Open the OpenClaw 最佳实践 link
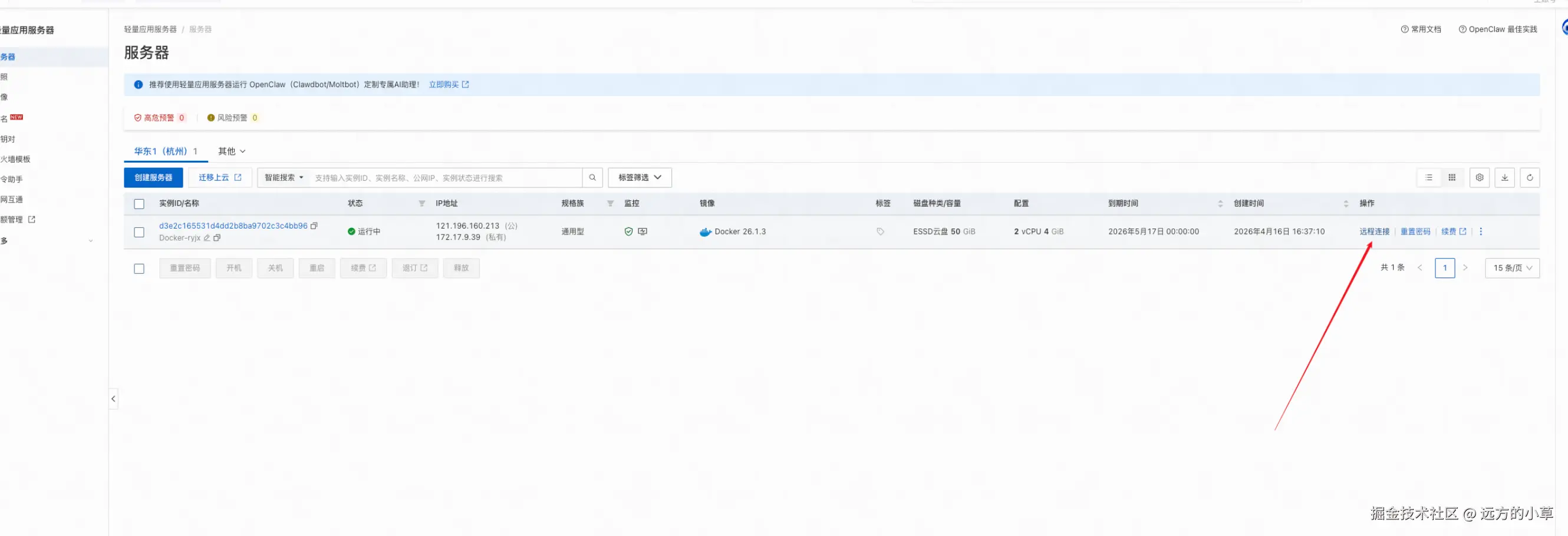 pos(1498,29)
